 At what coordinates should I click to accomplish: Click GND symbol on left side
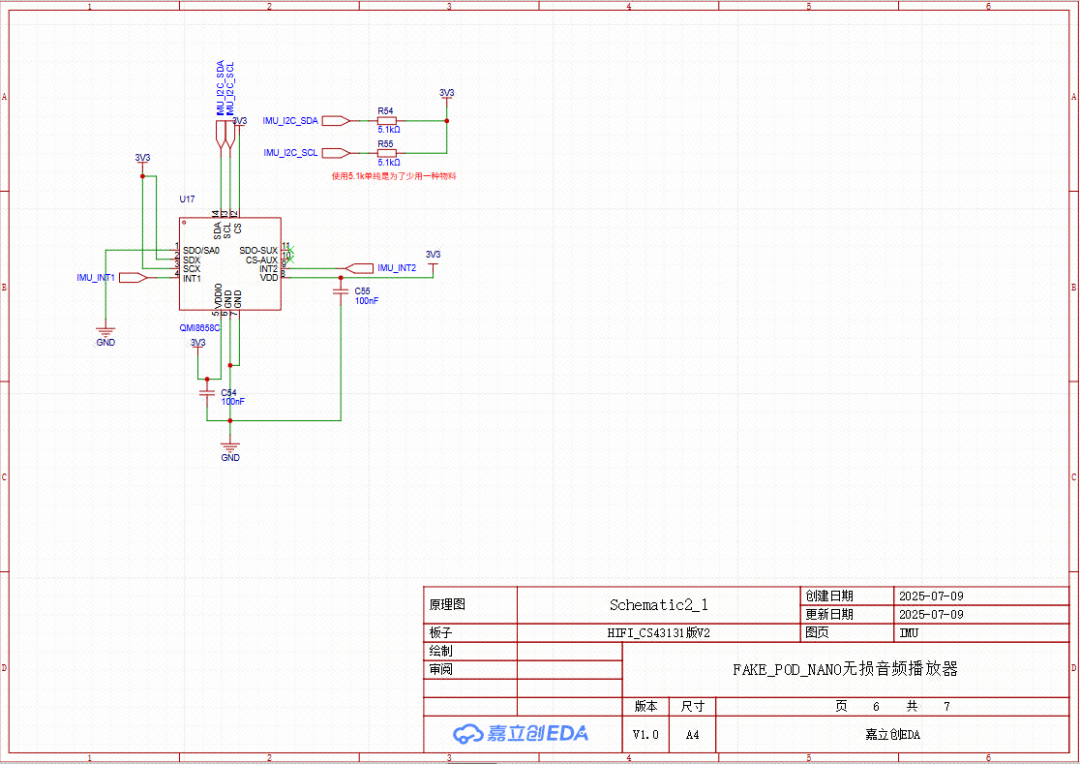105,331
